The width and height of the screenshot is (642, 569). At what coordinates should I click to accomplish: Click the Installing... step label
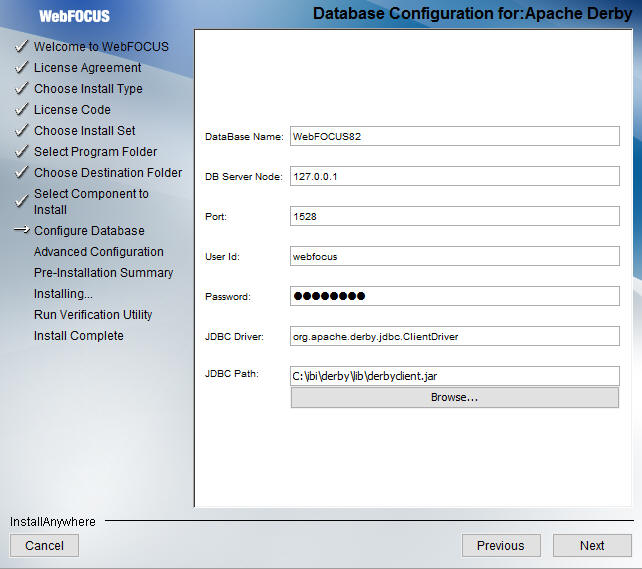[x=63, y=294]
